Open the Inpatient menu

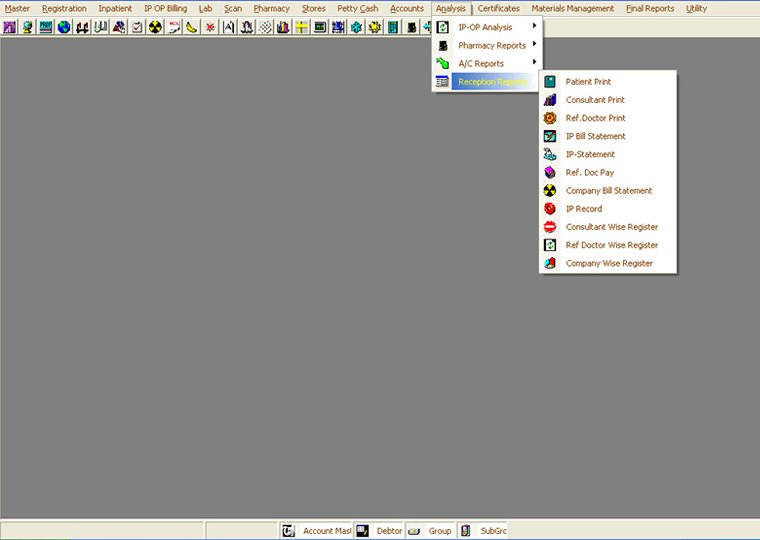[x=115, y=8]
